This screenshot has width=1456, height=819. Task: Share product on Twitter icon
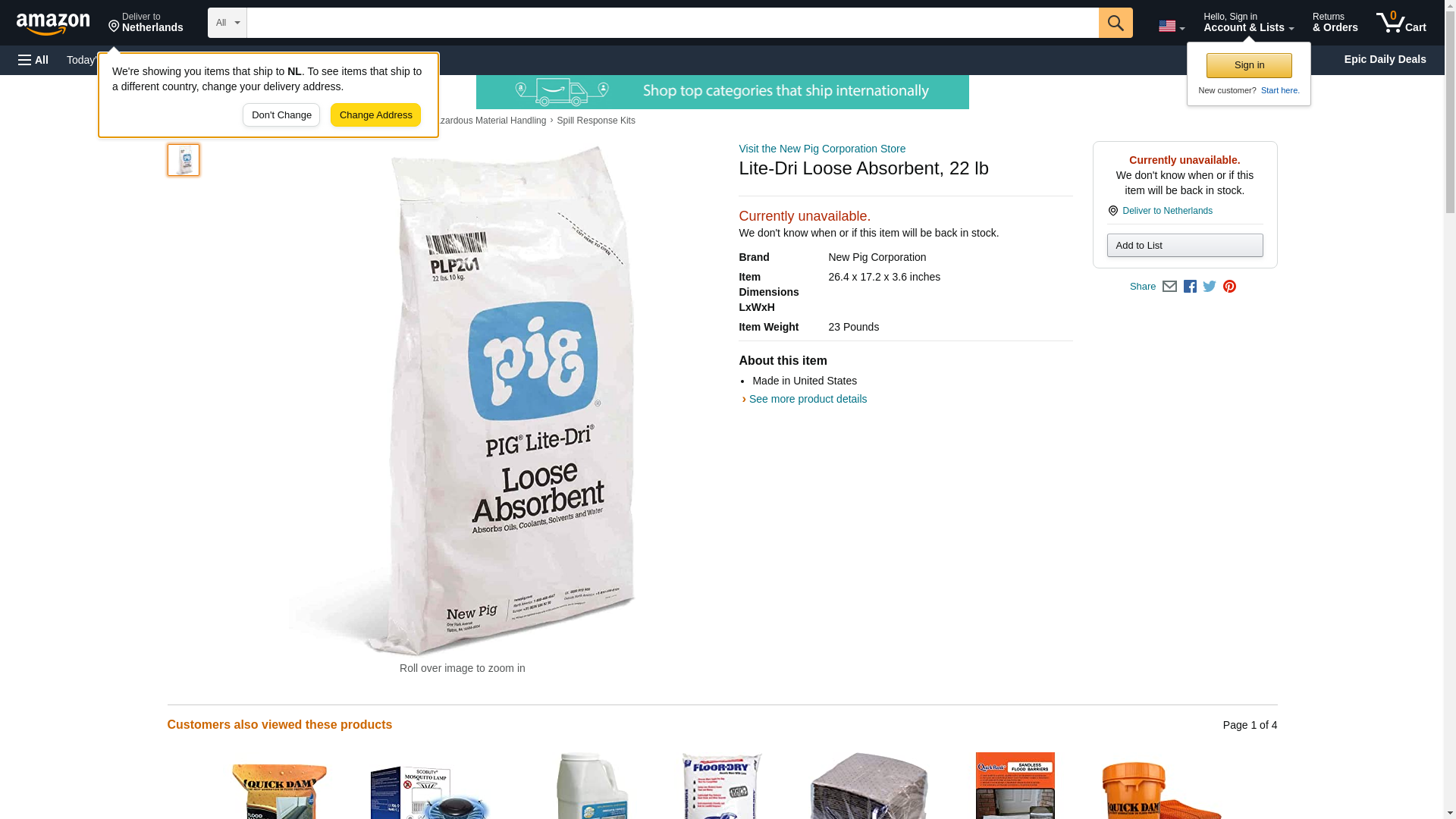click(1210, 287)
